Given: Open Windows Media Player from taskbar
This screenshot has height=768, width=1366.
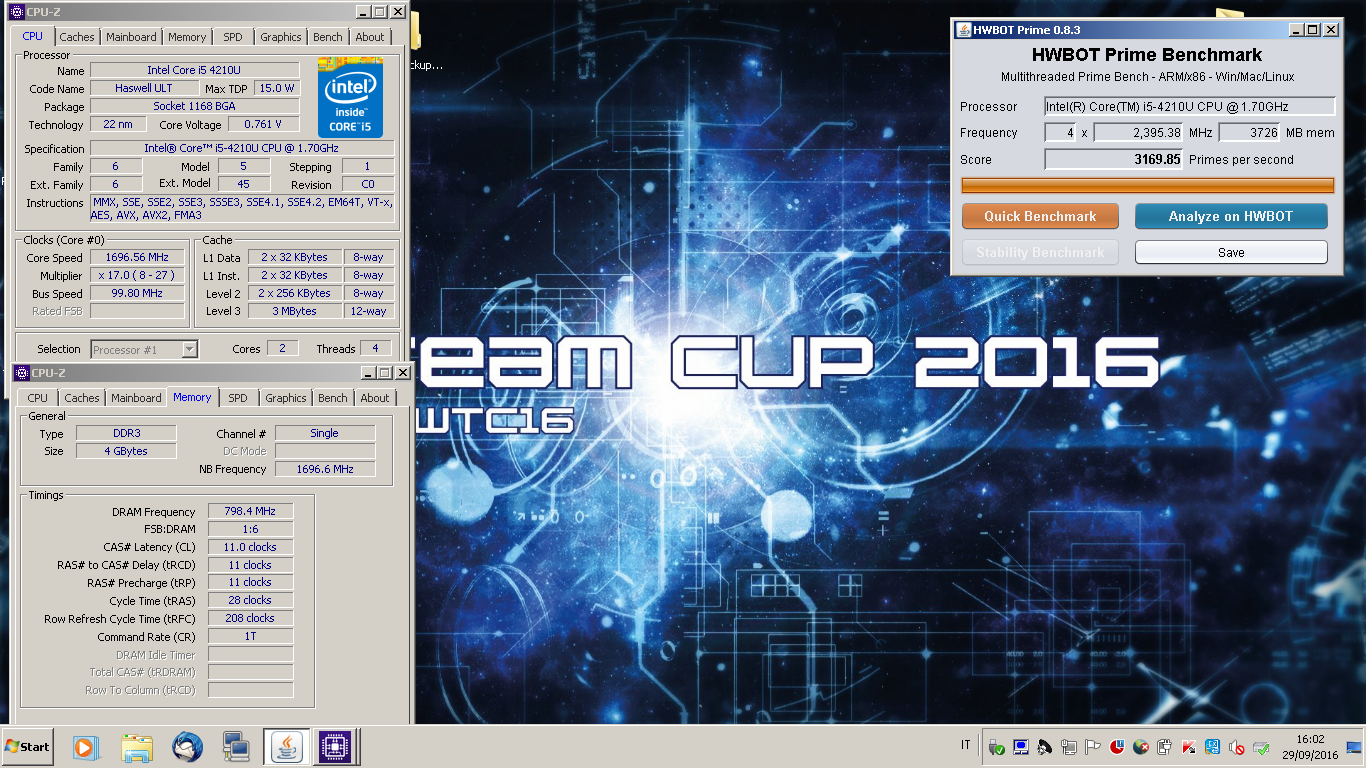Looking at the screenshot, I should click(87, 746).
